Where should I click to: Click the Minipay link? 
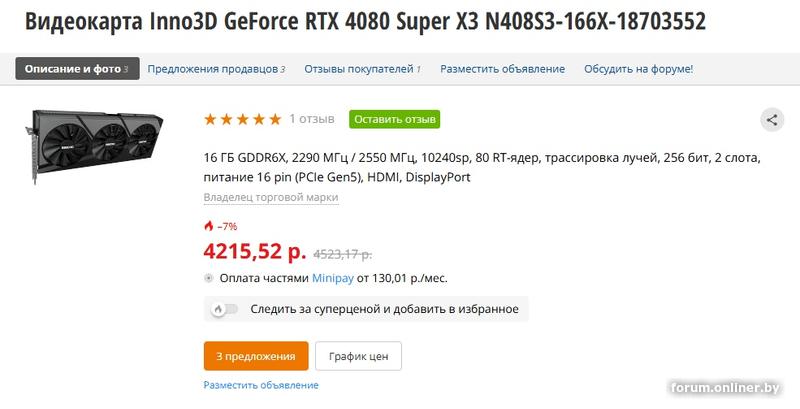tap(333, 278)
